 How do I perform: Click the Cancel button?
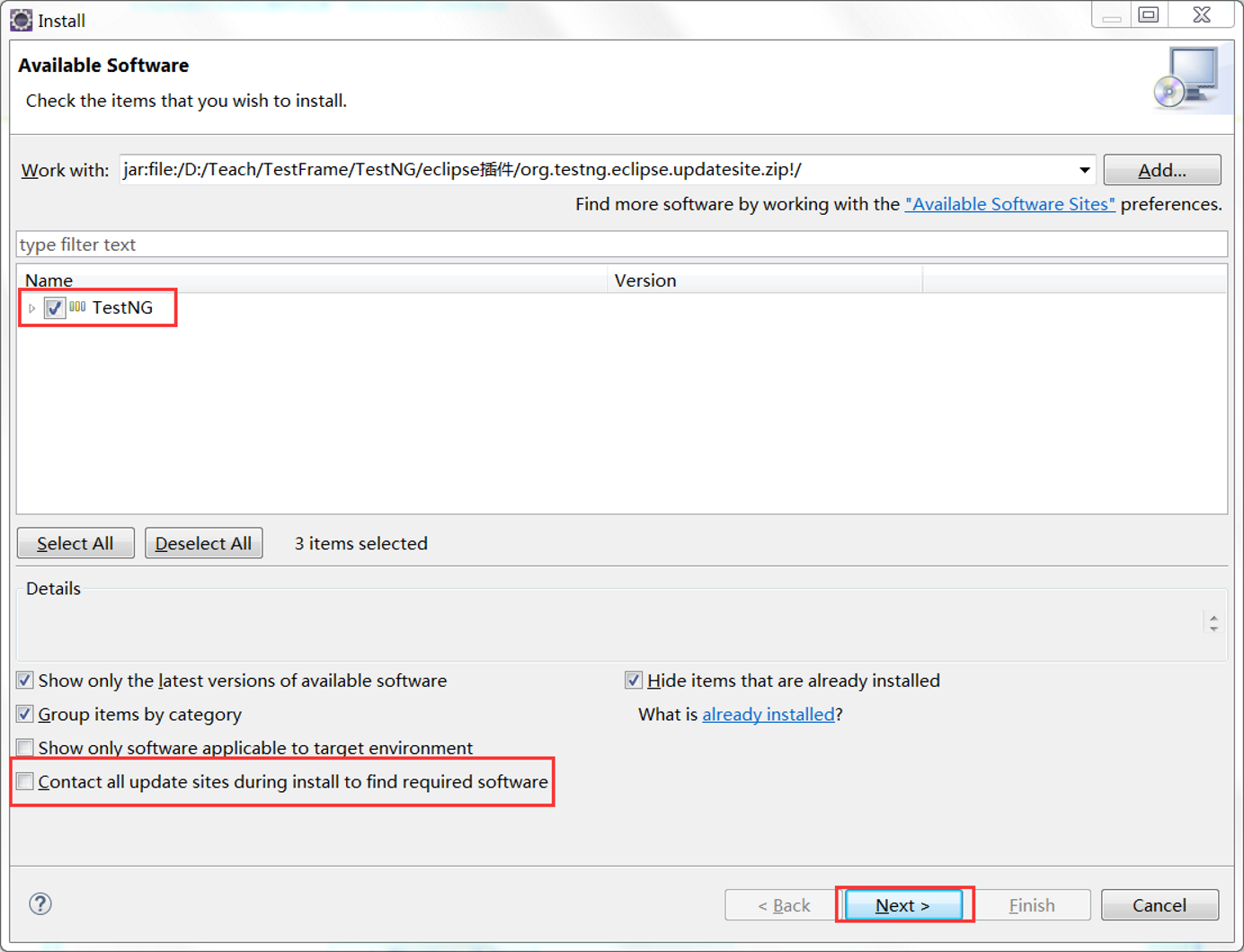[x=1160, y=905]
